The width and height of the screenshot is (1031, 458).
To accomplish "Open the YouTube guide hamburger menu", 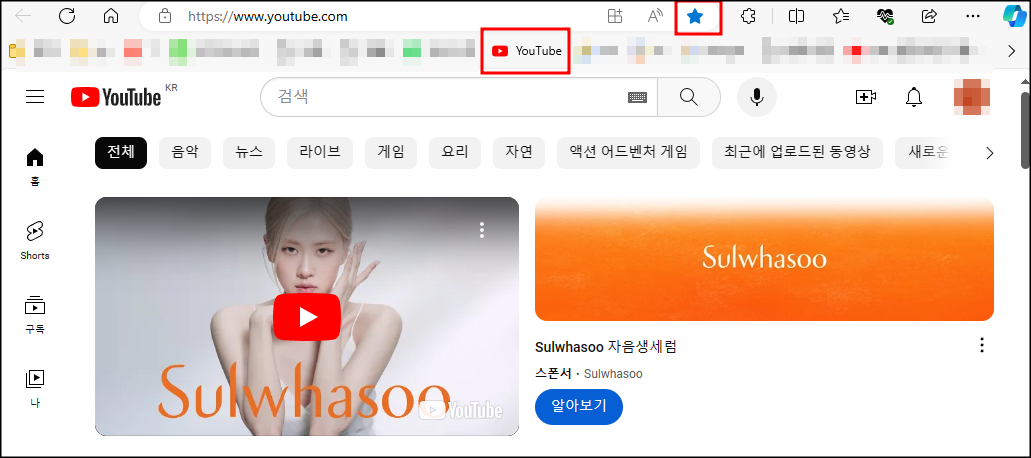I will pyautogui.click(x=35, y=97).
